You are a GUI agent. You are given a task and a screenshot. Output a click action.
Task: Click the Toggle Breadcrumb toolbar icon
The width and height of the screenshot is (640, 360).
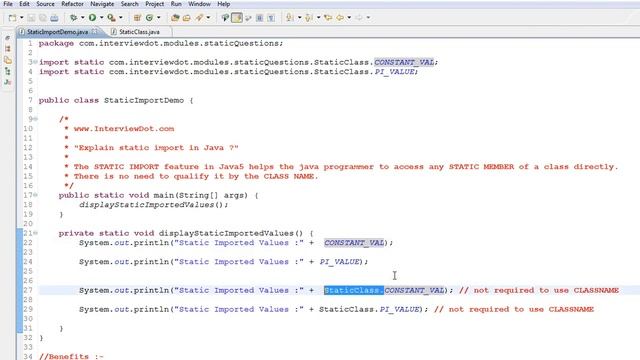click(224, 18)
